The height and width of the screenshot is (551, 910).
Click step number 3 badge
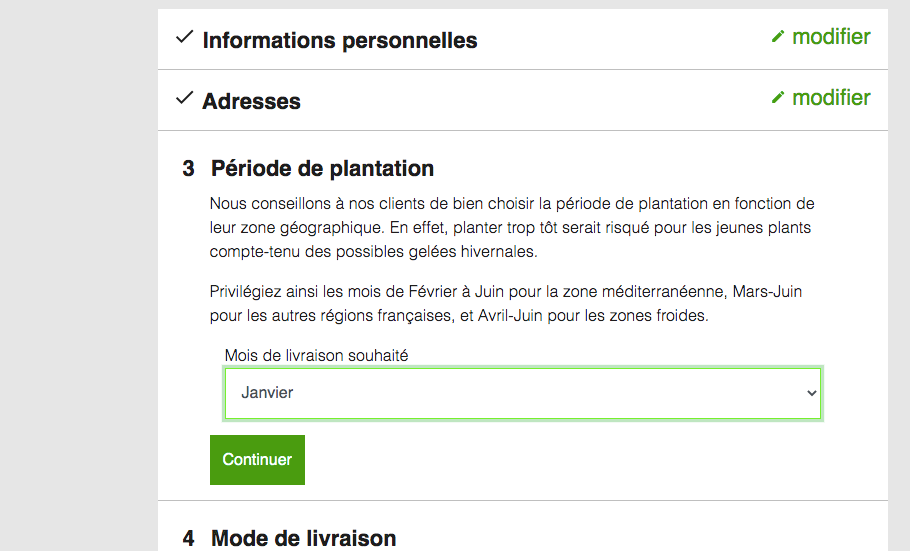[188, 168]
